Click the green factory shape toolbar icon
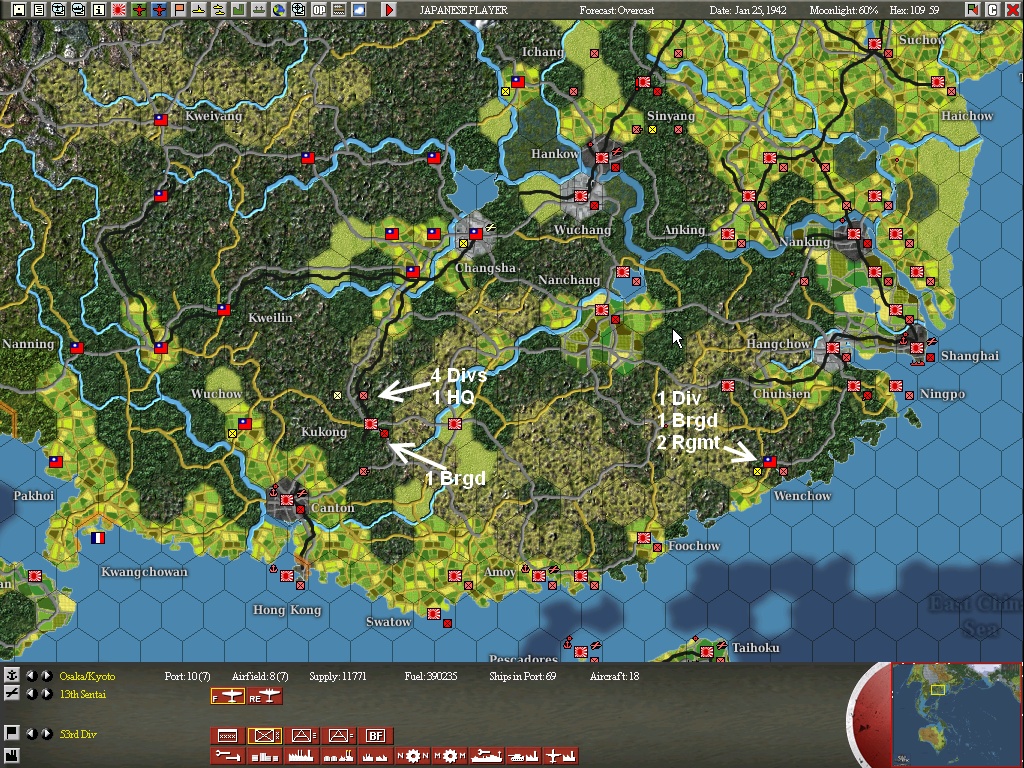This screenshot has width=1024, height=768. click(x=239, y=10)
